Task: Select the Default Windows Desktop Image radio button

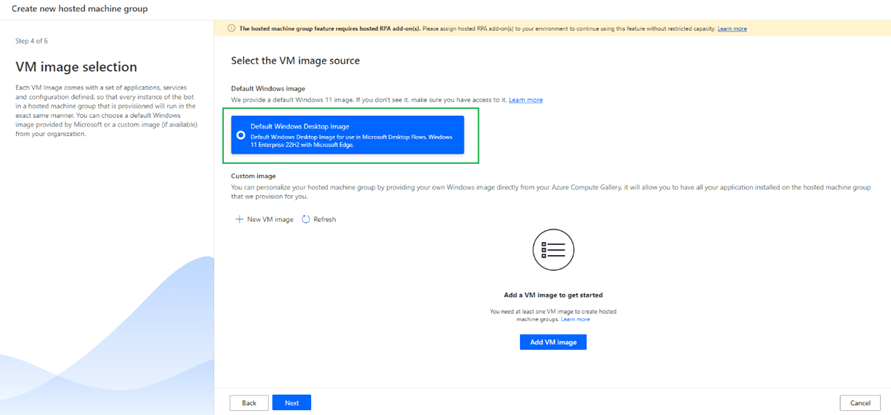Action: coord(241,135)
